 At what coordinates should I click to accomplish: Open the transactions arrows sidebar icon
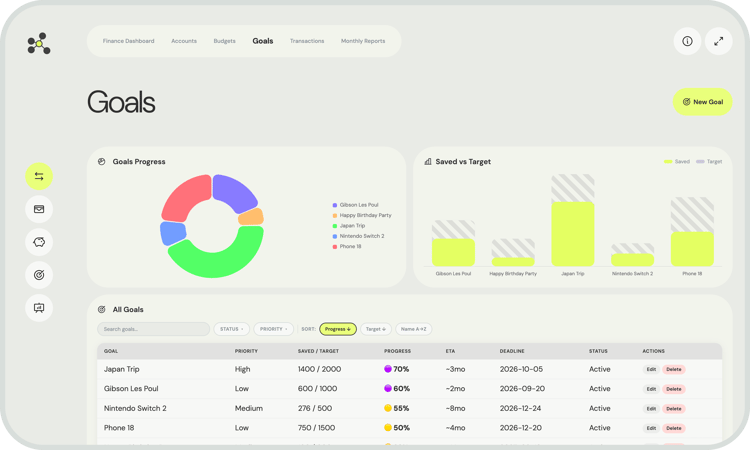[x=39, y=176]
